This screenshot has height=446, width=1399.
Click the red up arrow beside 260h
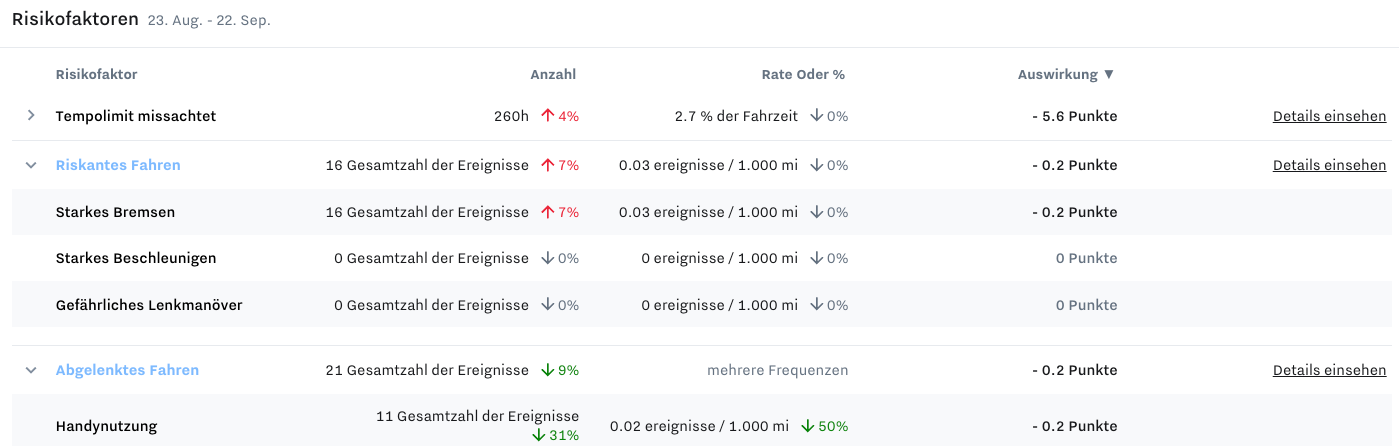(x=547, y=116)
